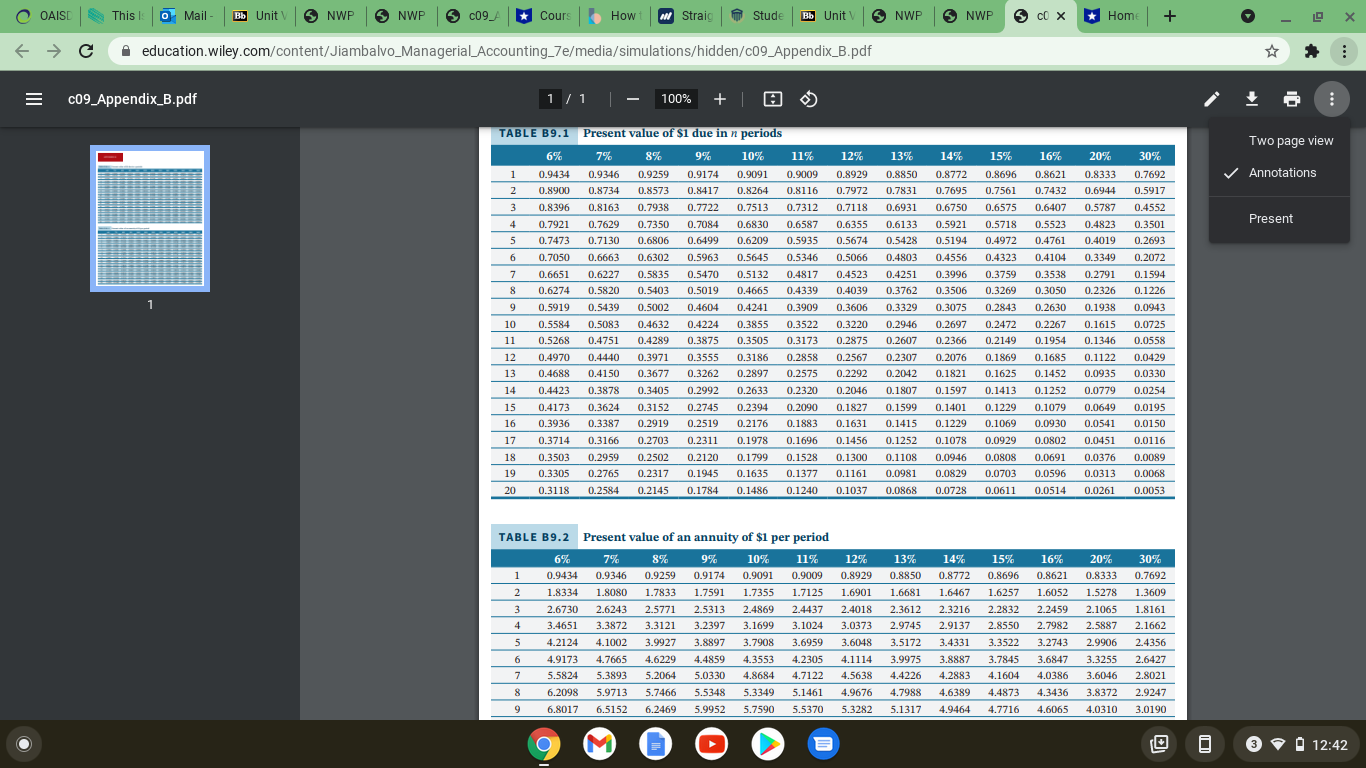Open Chrome's three-dot browser menu
1366x768 pixels.
click(x=1343, y=50)
